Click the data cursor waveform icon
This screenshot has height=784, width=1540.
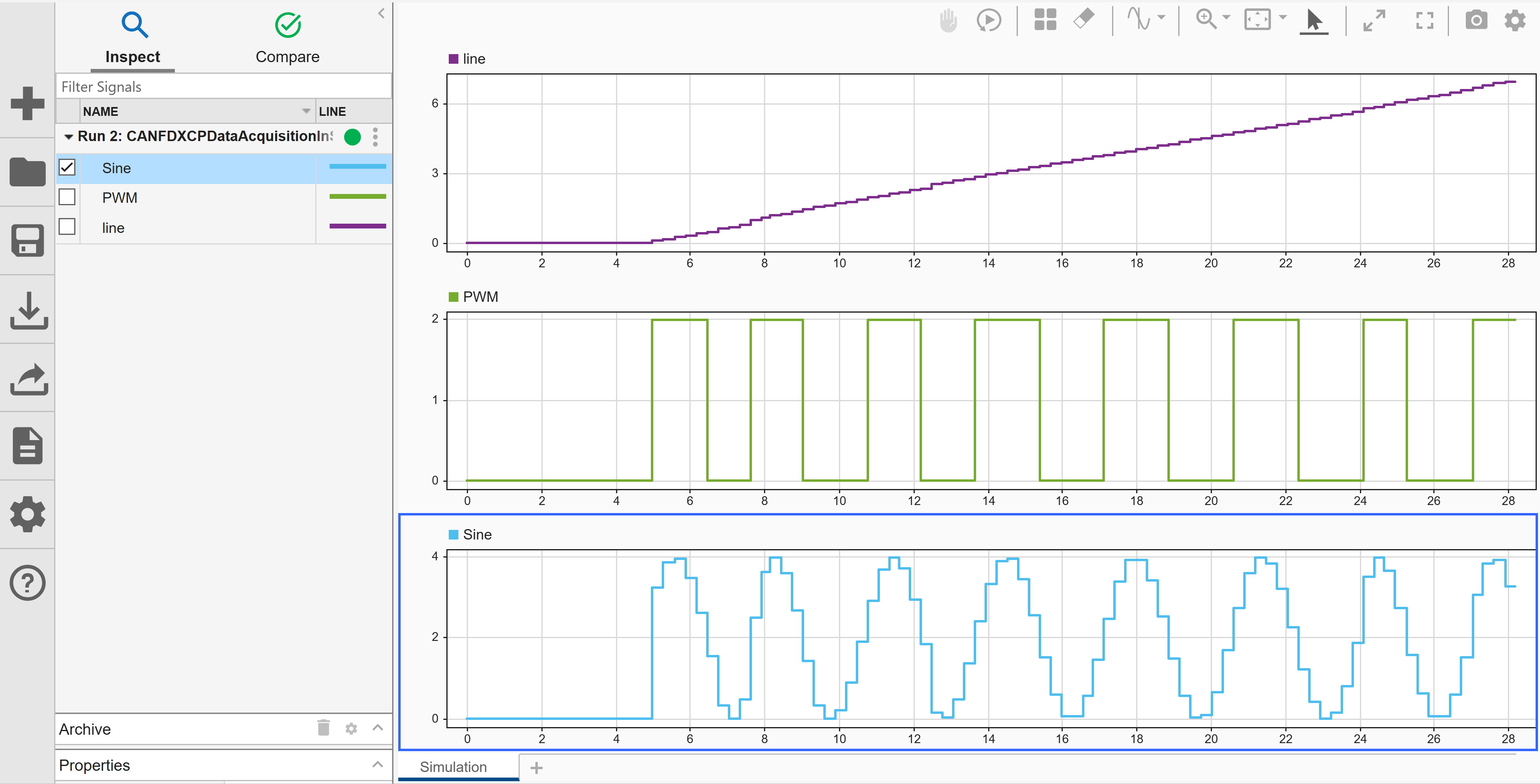1139,18
